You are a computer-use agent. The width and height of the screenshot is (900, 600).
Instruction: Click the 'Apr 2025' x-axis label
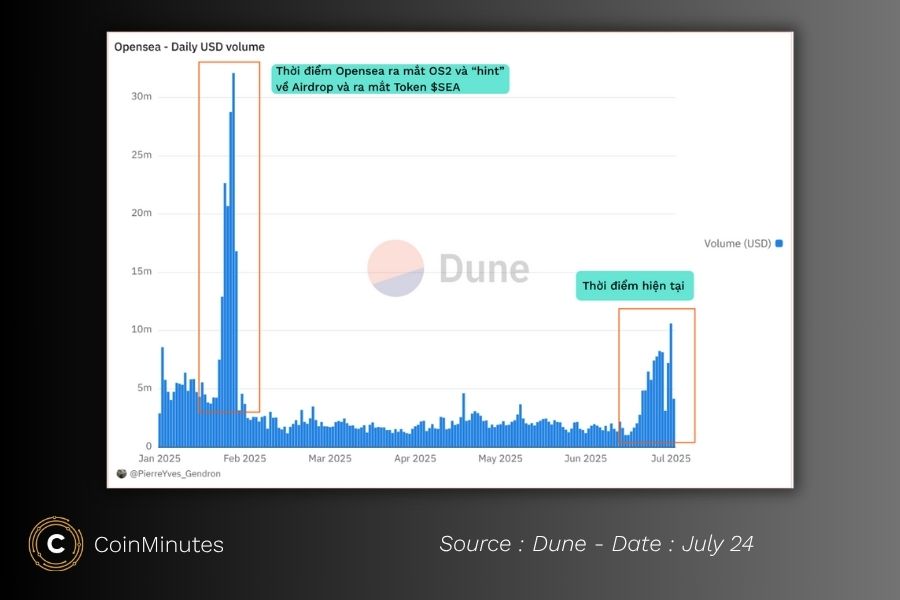coord(415,459)
